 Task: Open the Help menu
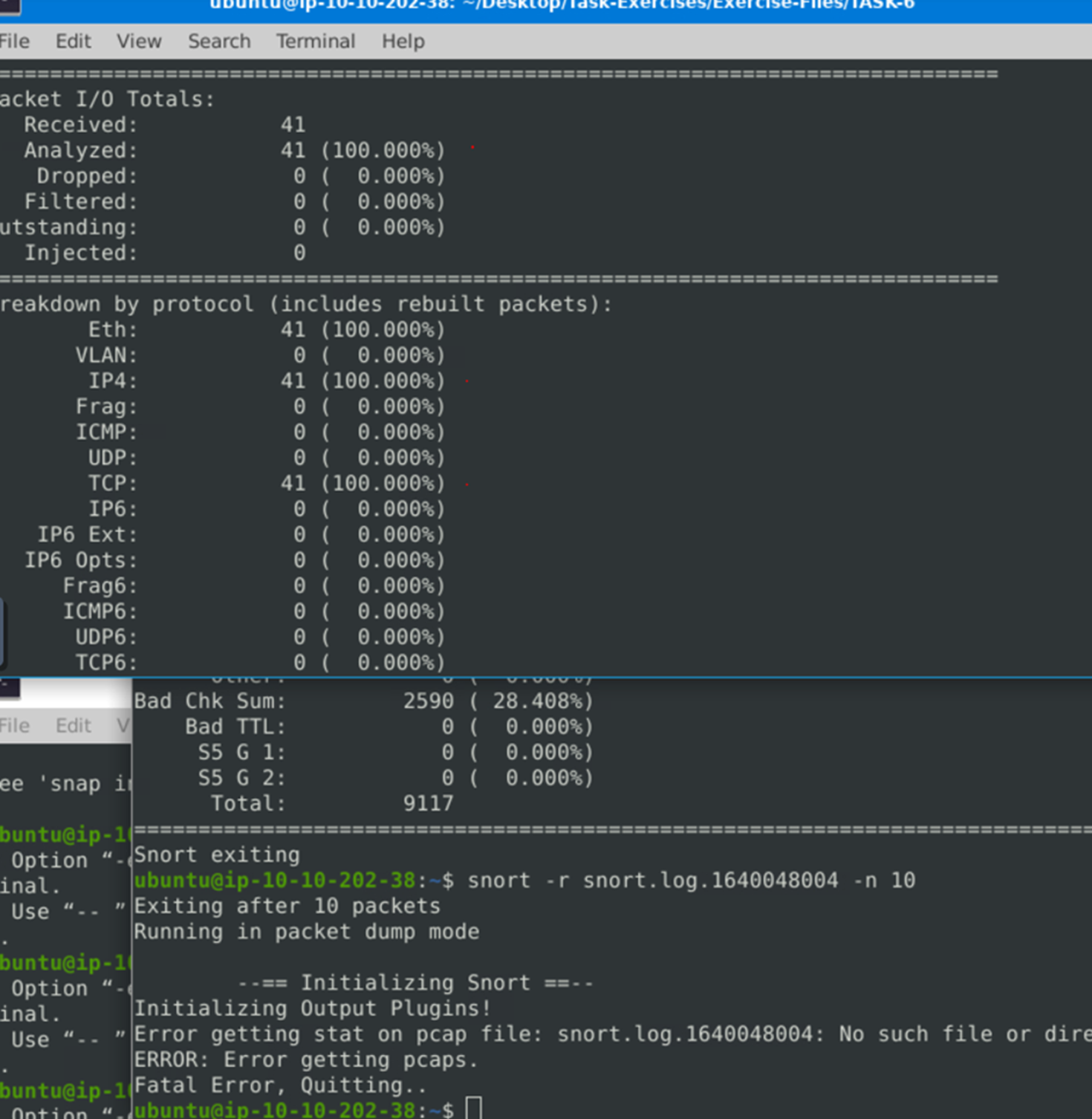point(403,41)
